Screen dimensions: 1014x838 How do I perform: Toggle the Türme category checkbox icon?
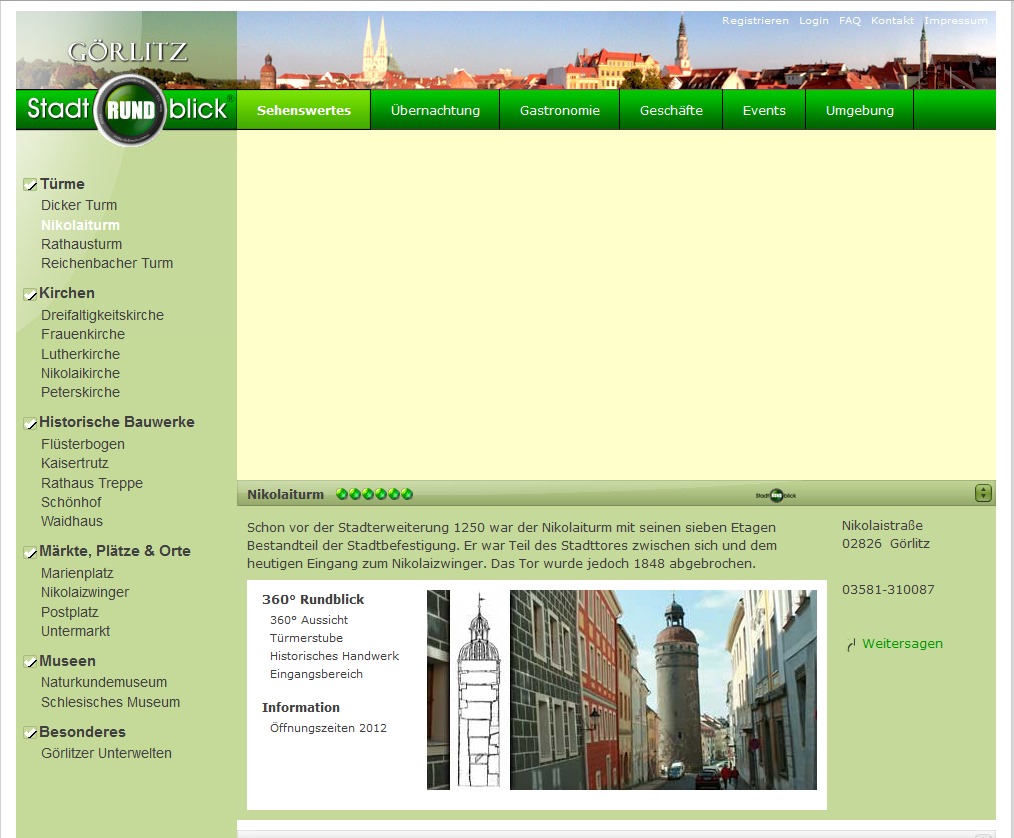(x=30, y=185)
